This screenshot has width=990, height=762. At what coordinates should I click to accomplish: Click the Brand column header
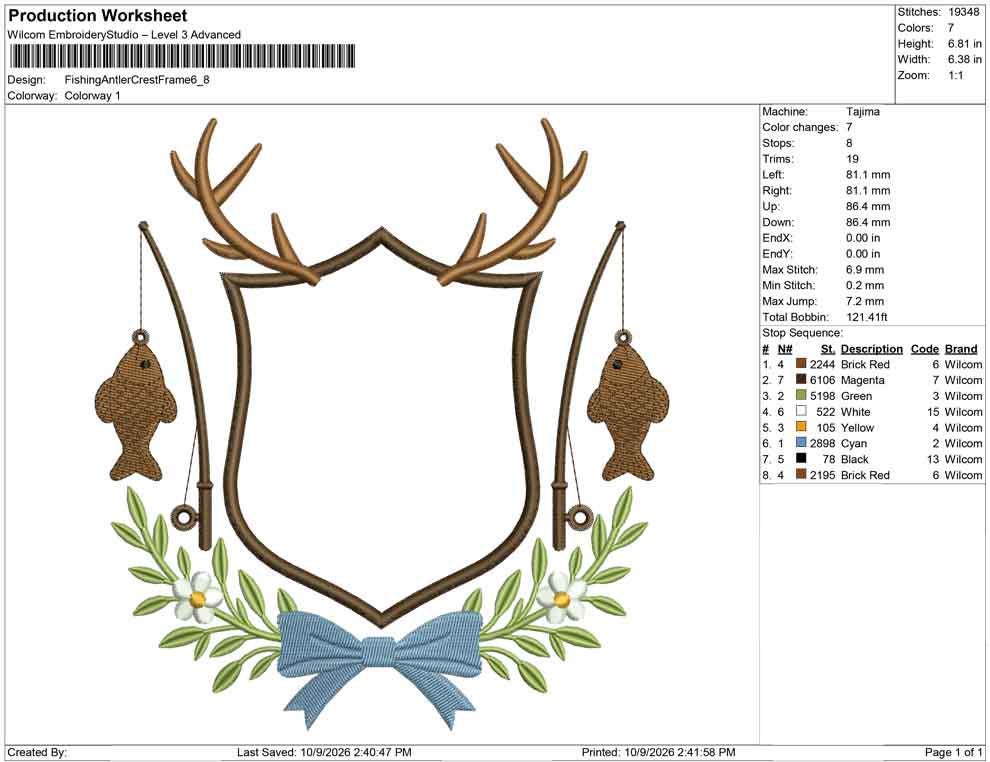tap(961, 348)
